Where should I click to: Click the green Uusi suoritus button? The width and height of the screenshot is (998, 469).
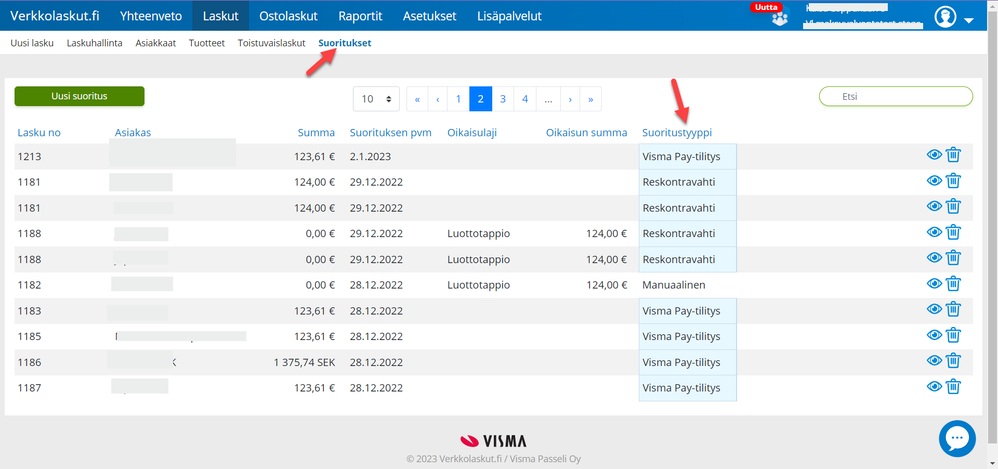(x=80, y=96)
